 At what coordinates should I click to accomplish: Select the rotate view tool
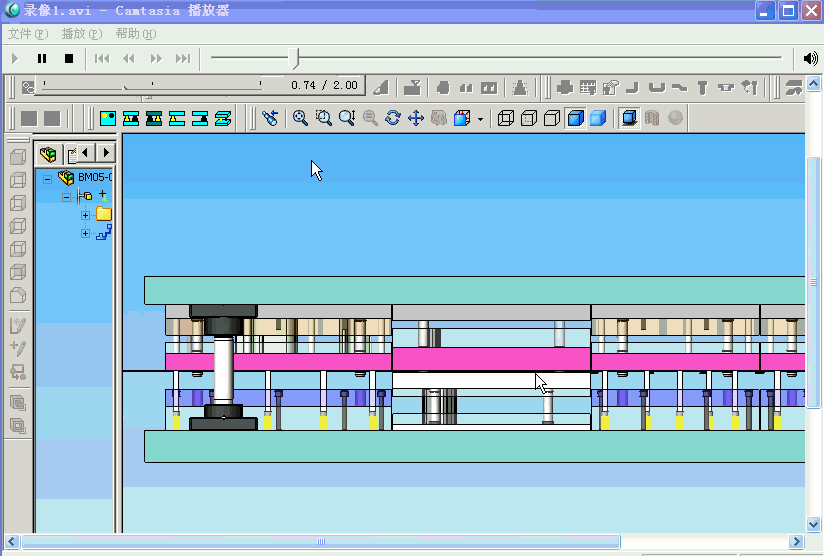click(x=393, y=118)
